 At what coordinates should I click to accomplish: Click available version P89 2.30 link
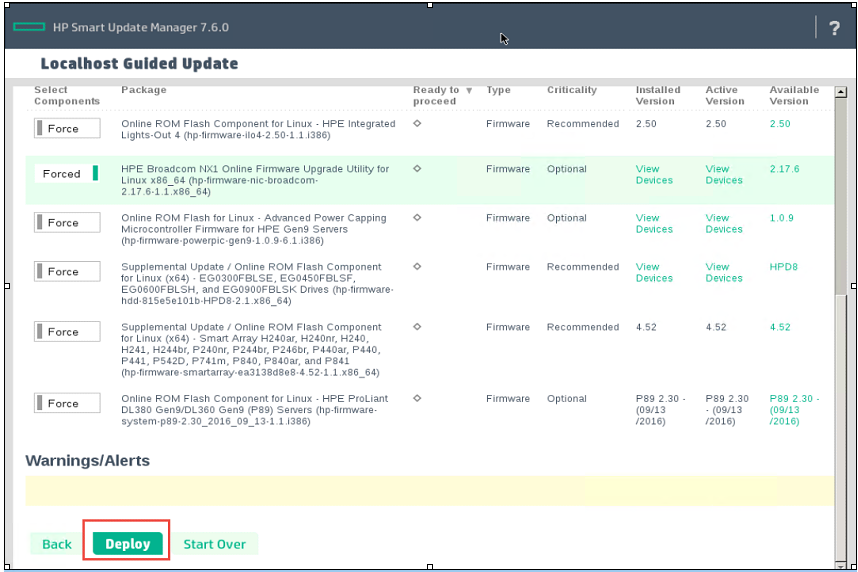point(794,410)
